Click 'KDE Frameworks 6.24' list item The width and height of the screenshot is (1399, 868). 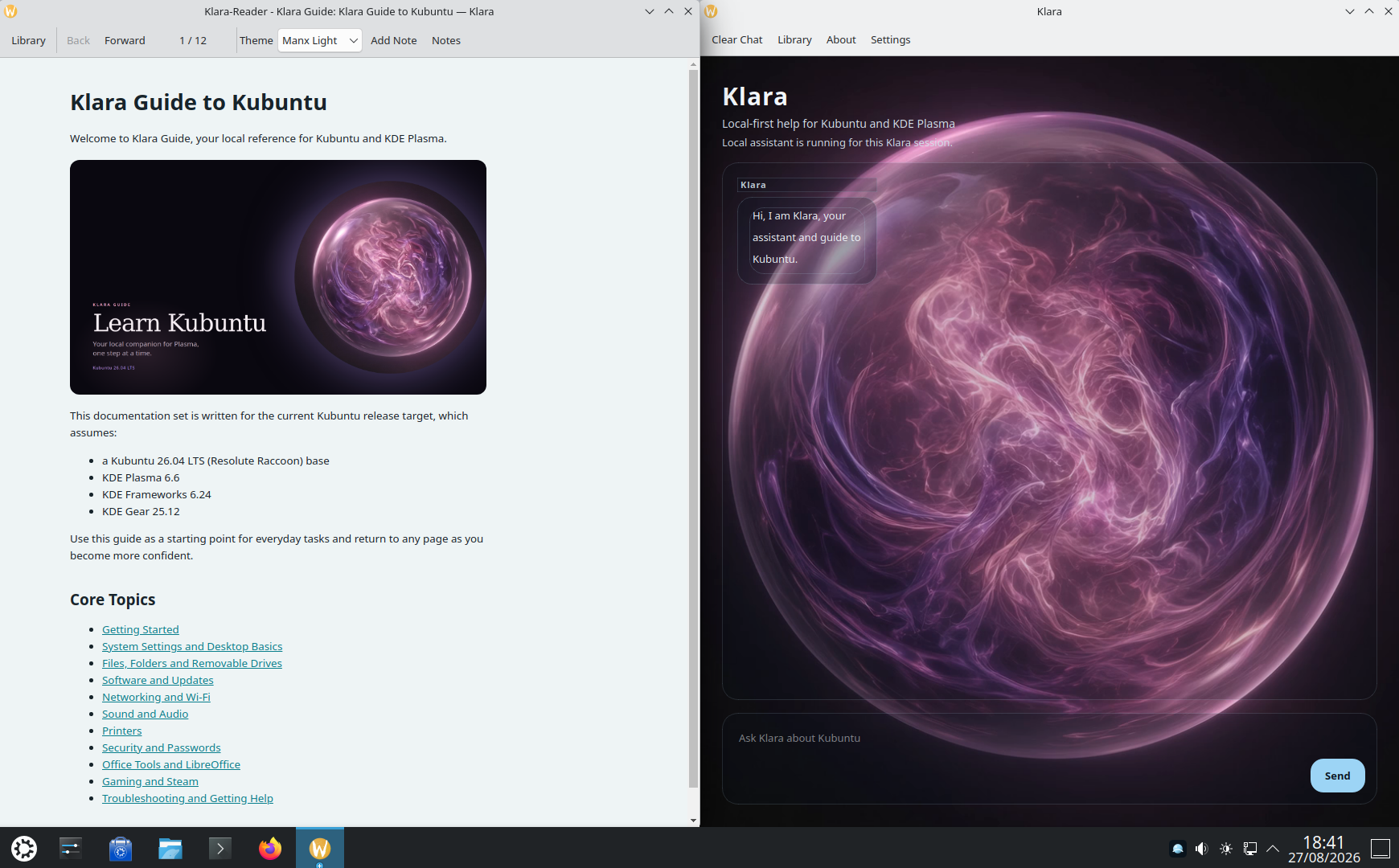[x=157, y=494]
